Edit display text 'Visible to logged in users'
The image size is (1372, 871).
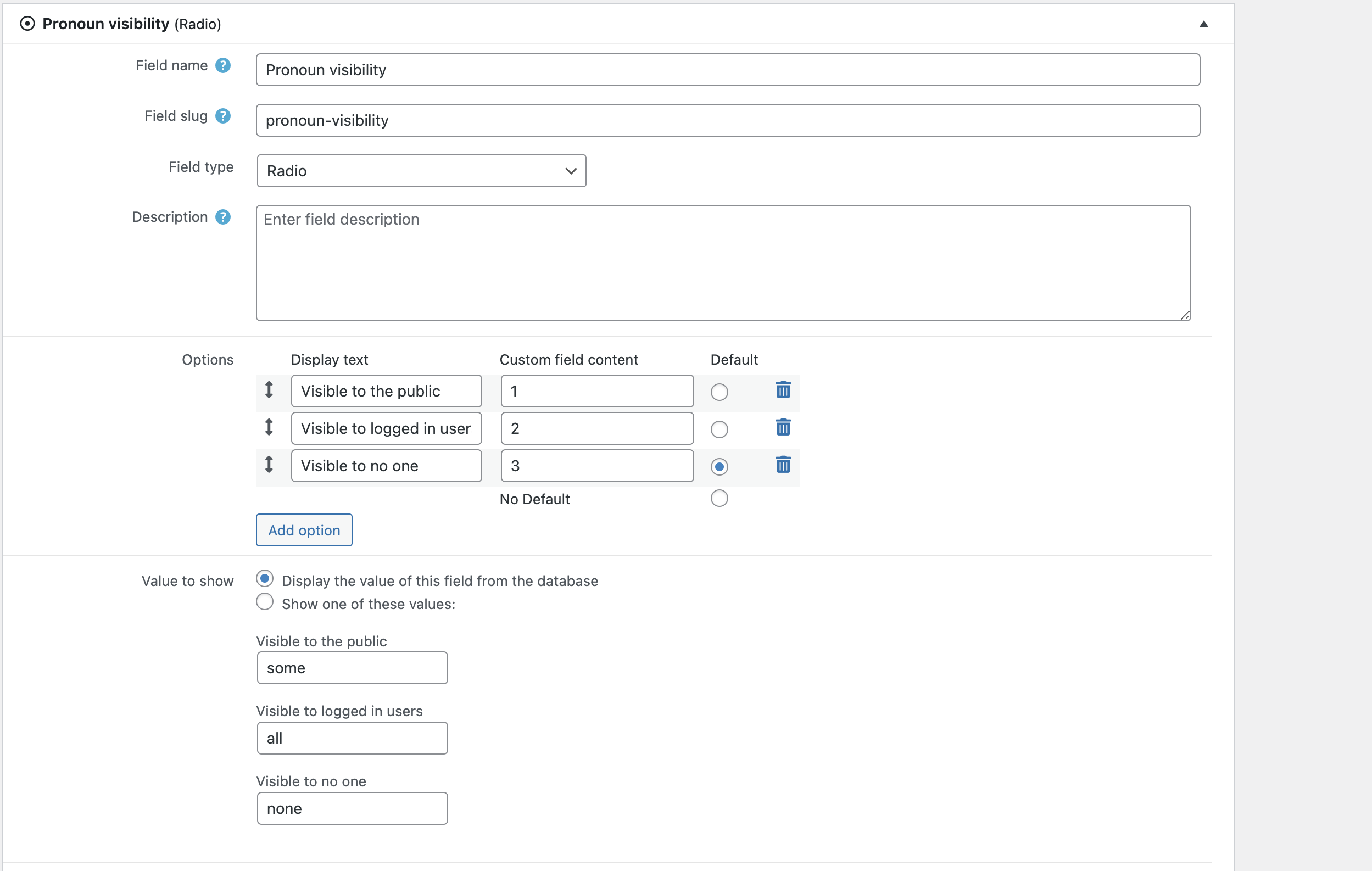click(386, 428)
